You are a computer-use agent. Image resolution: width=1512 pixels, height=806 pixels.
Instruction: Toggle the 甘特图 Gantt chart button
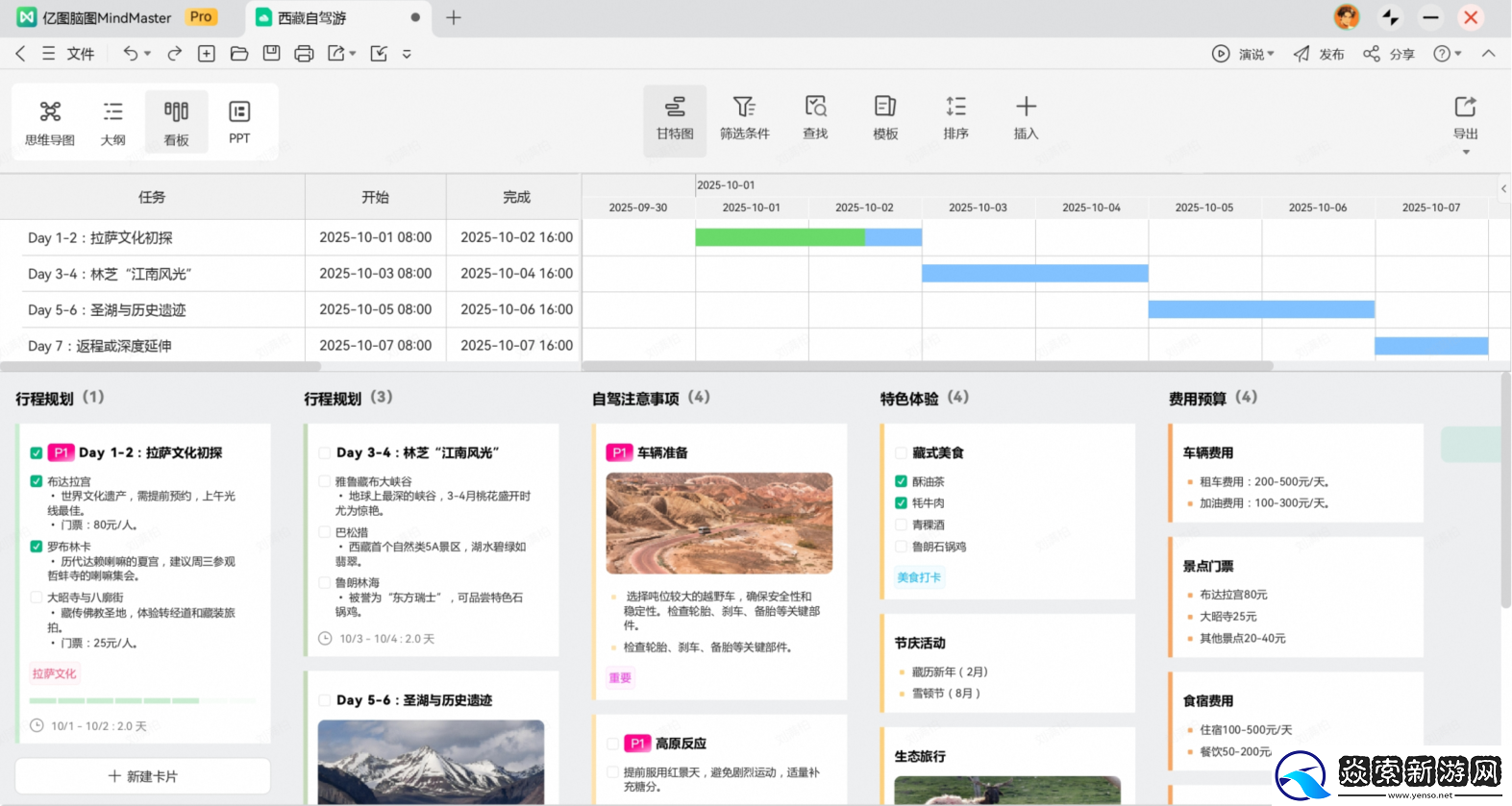click(x=675, y=120)
